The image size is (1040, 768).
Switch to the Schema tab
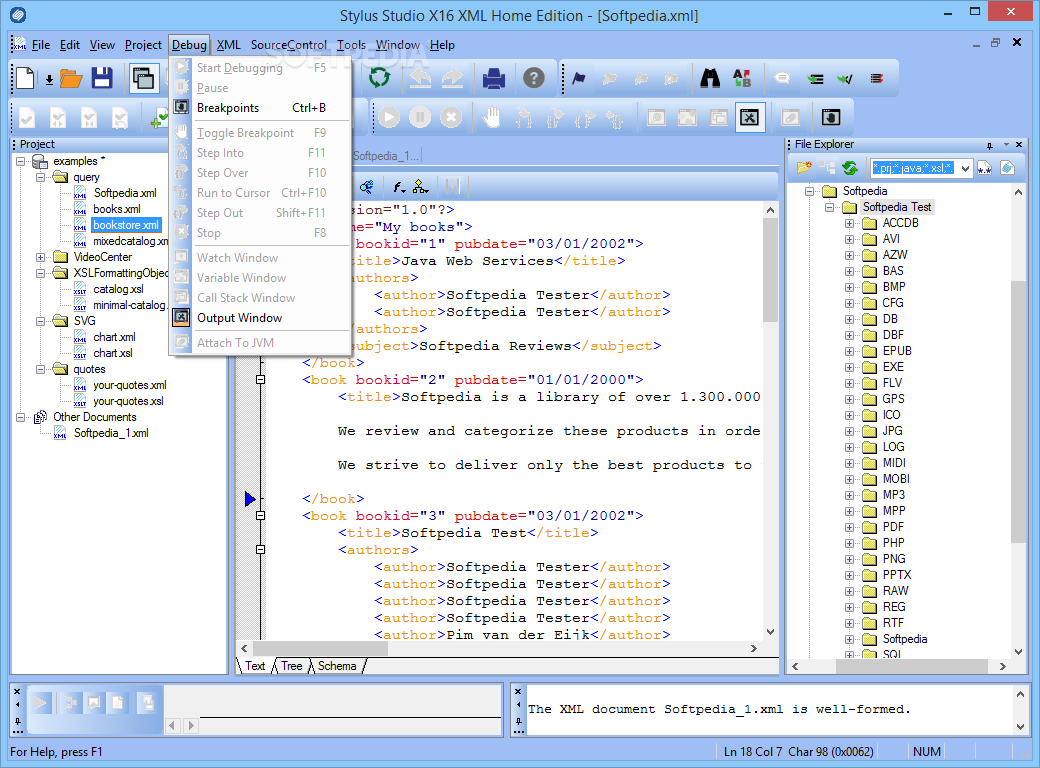click(337, 666)
